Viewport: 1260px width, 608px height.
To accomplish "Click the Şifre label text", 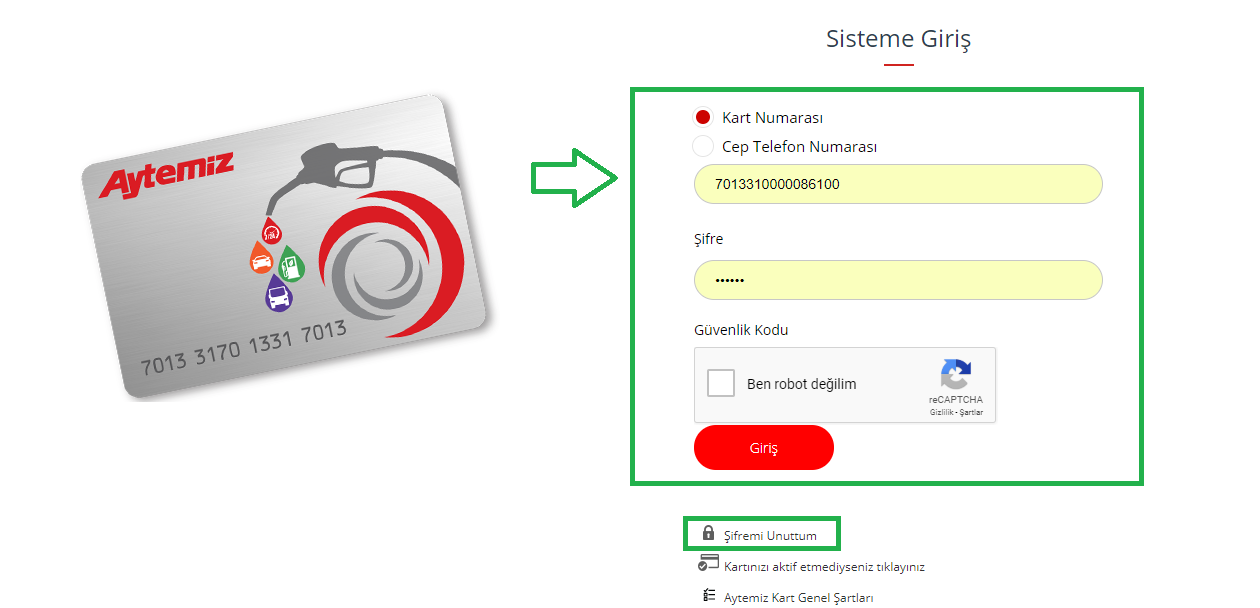I will tap(708, 240).
